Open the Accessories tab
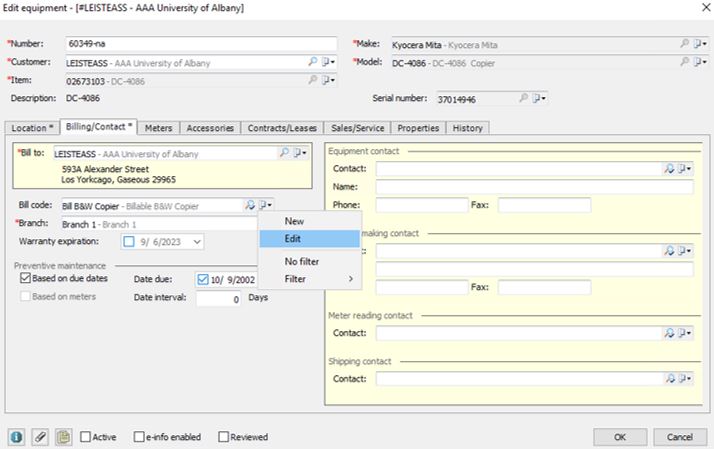The width and height of the screenshot is (714, 449). 210,128
